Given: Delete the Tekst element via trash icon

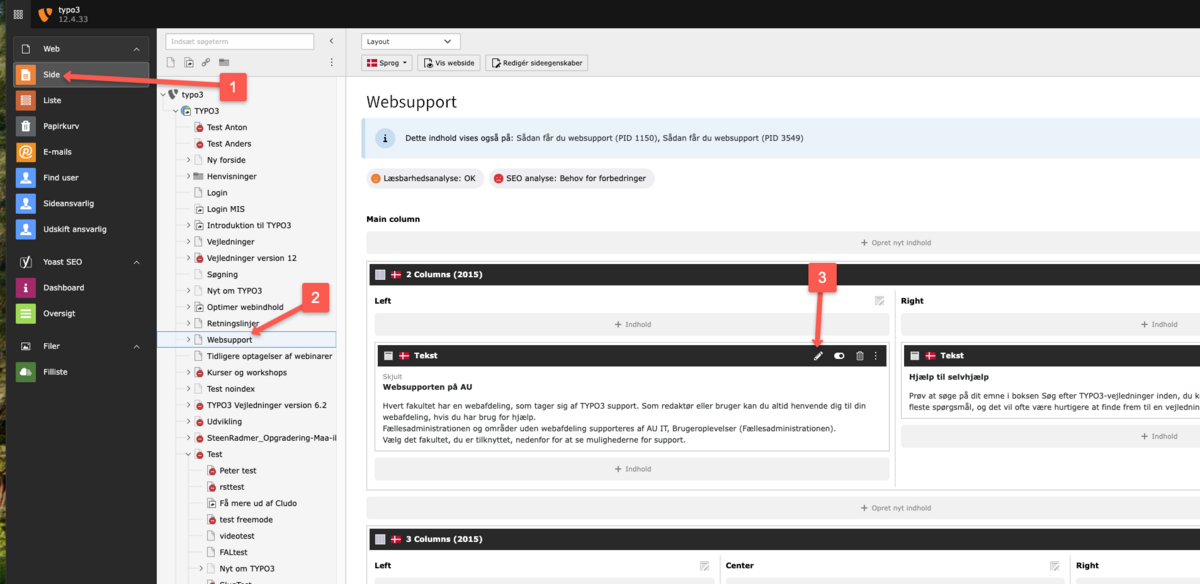Looking at the screenshot, I should click(x=859, y=356).
